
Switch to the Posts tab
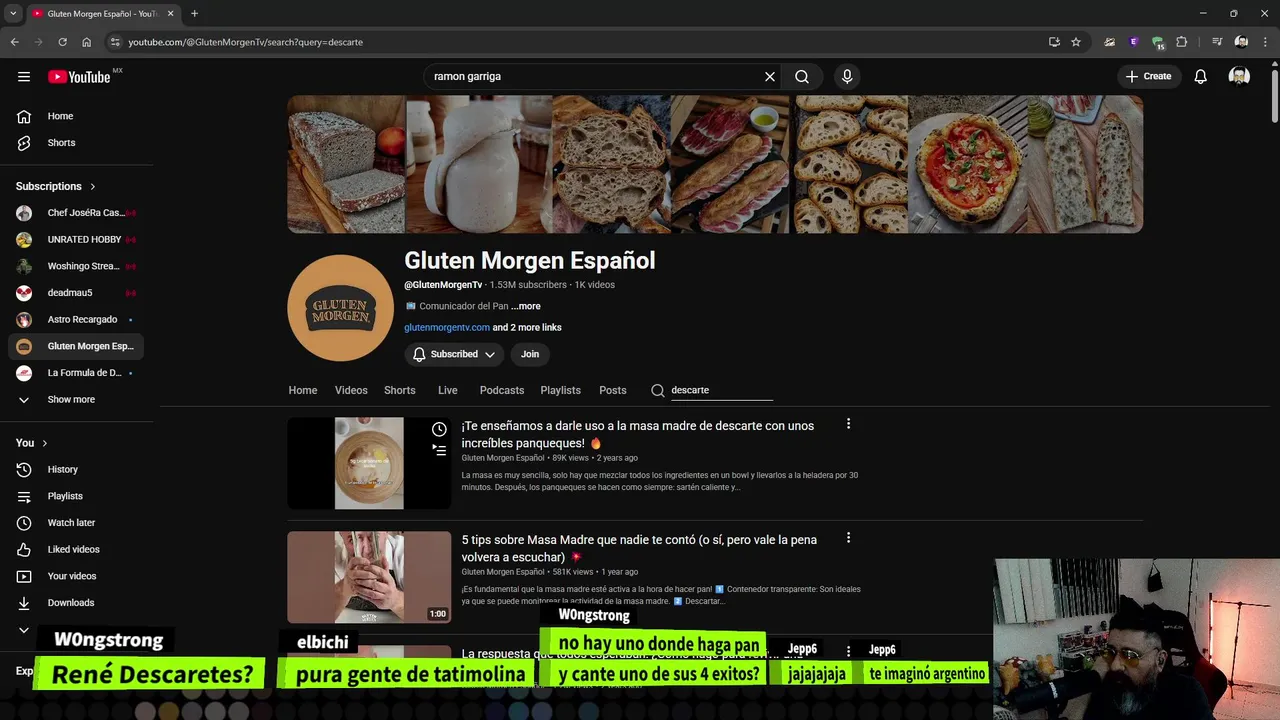click(x=613, y=390)
